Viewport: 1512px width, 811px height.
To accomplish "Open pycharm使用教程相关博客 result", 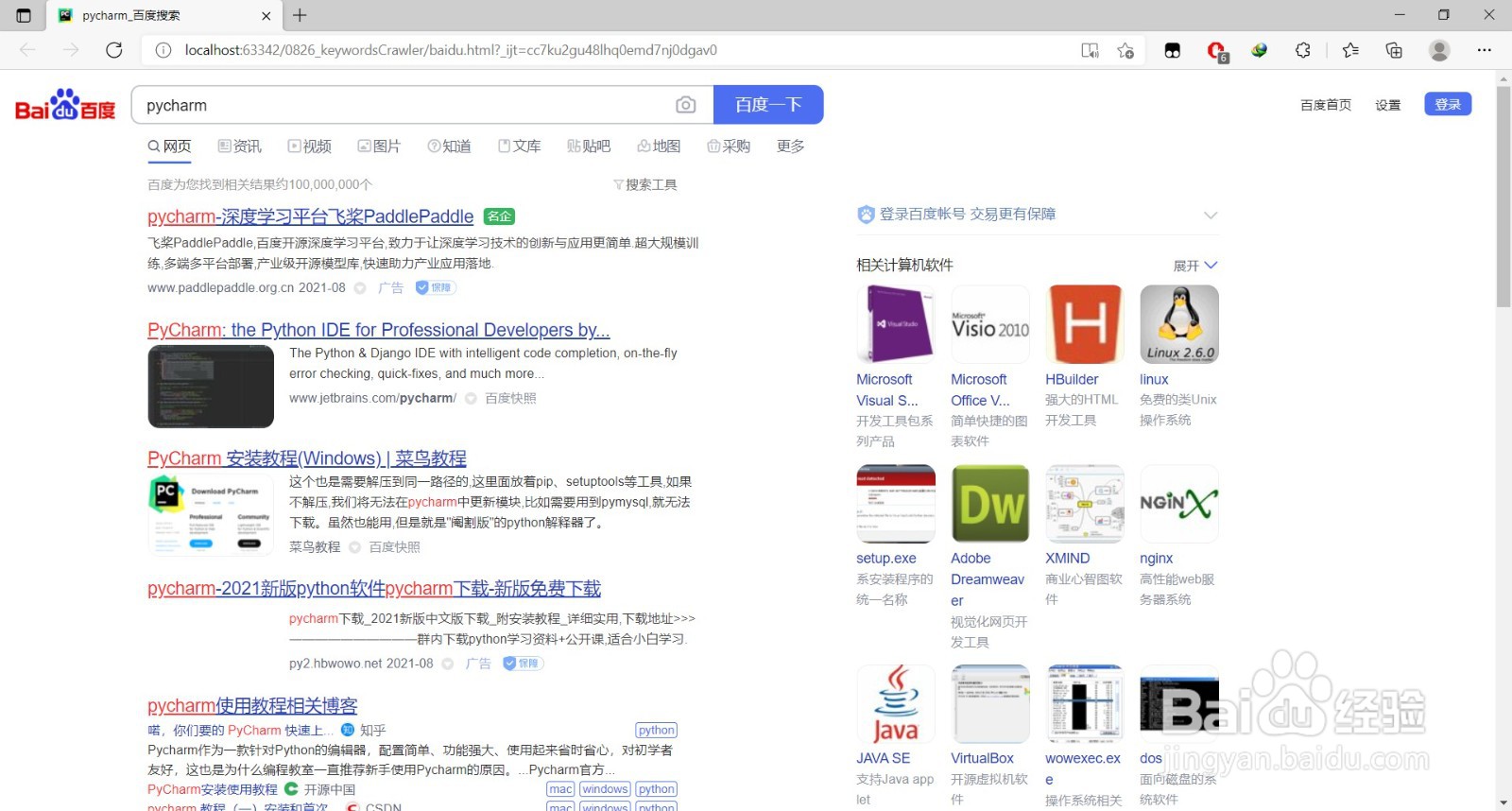I will pyautogui.click(x=252, y=706).
